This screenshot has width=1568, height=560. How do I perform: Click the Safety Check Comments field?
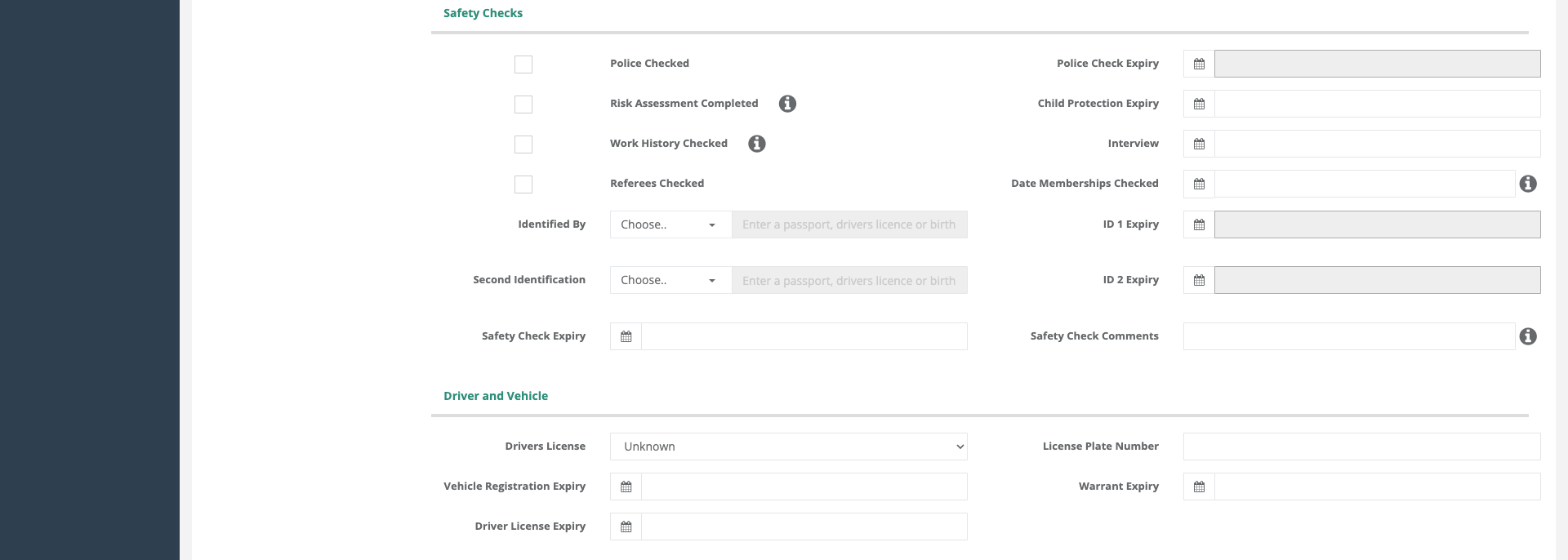(x=1349, y=336)
